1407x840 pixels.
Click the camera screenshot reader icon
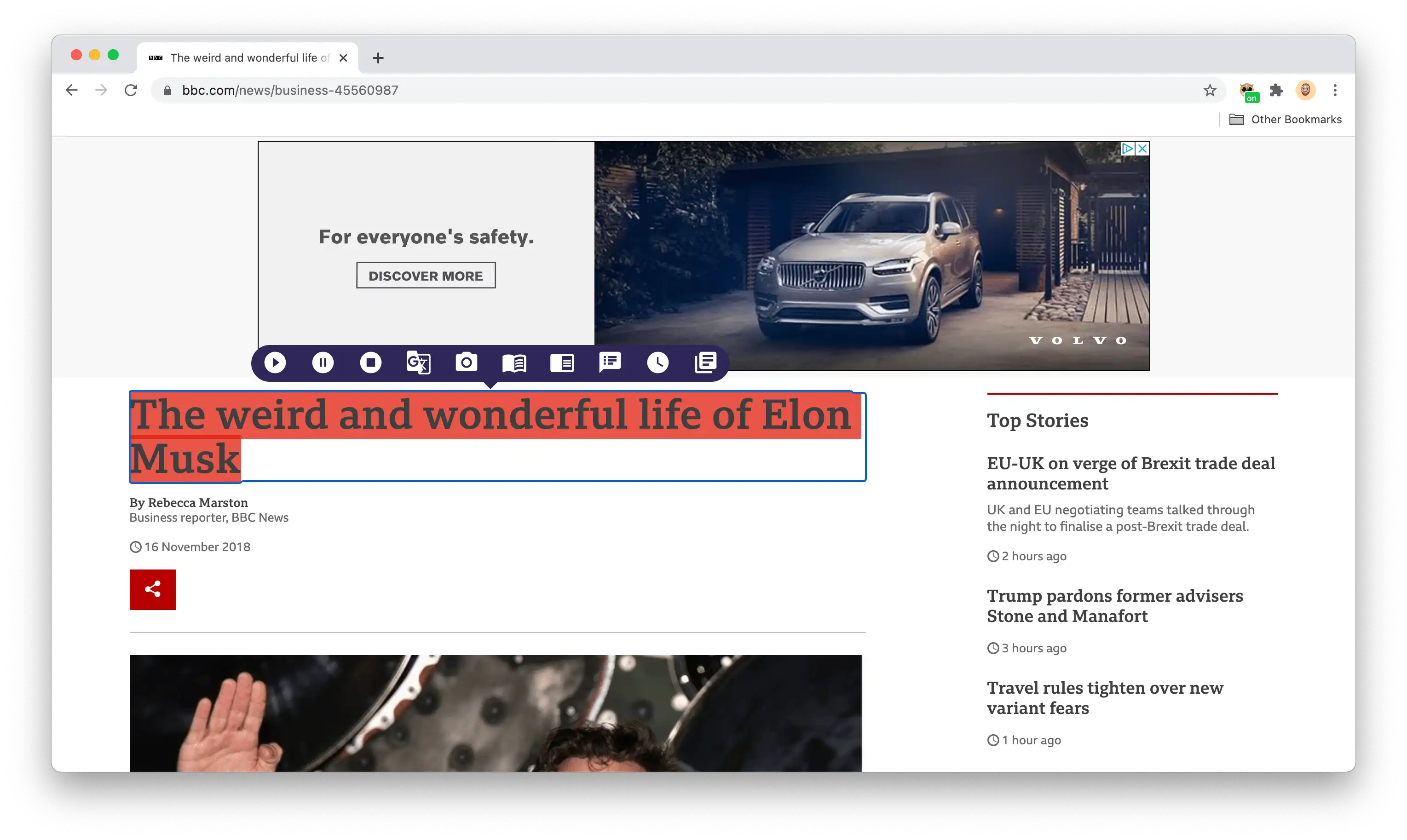467,362
